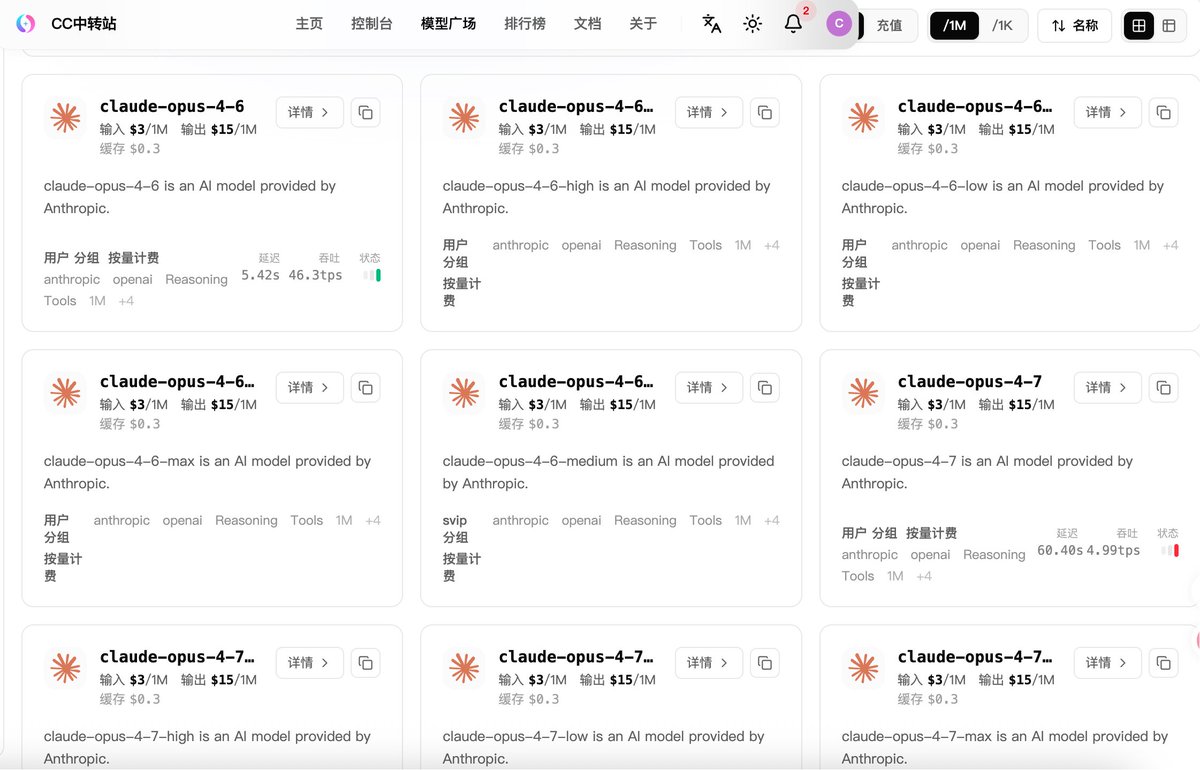Copy model name on the claude-opus-4-6-max card

pyautogui.click(x=366, y=387)
